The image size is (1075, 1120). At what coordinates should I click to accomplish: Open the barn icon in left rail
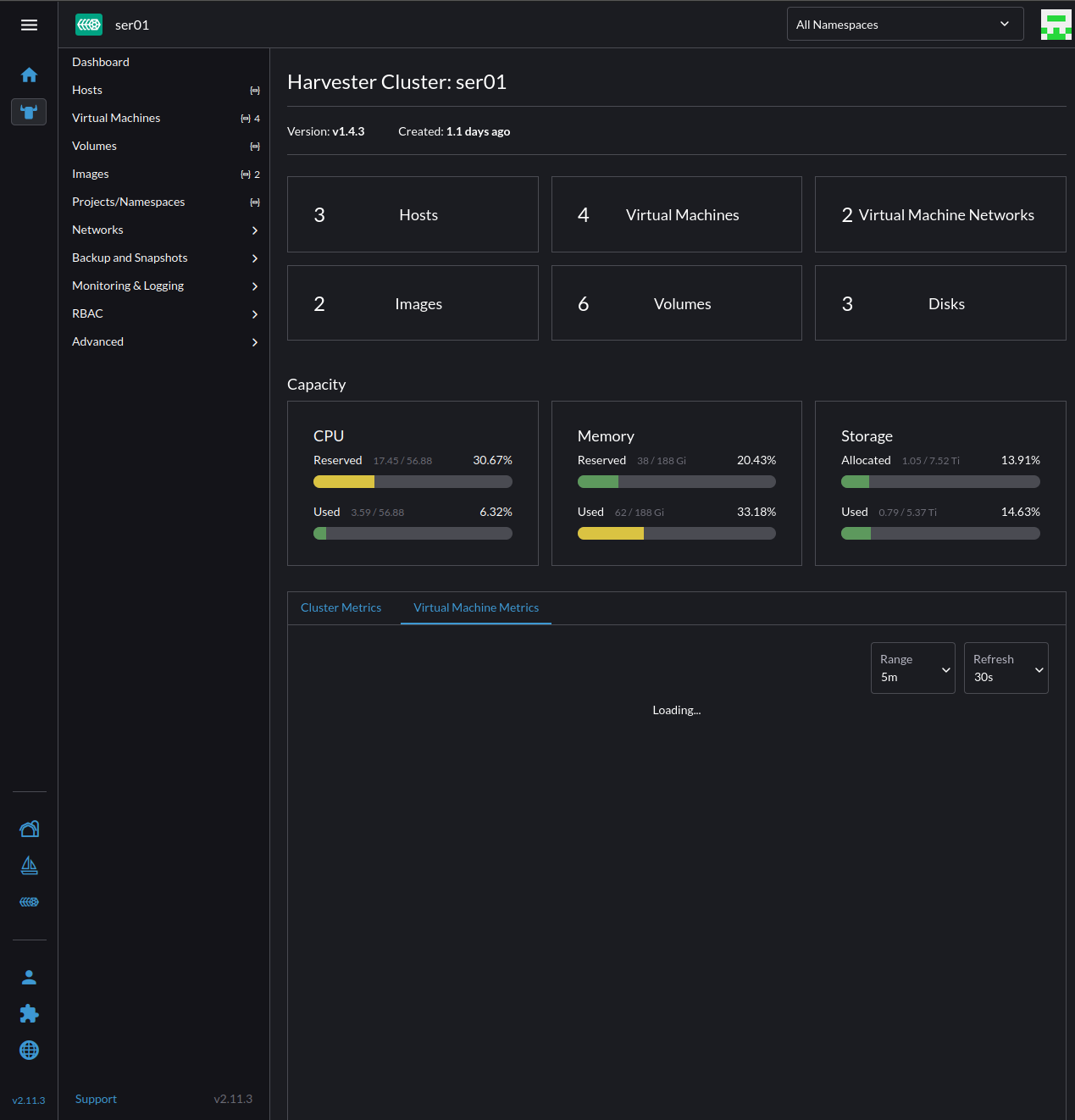(29, 829)
